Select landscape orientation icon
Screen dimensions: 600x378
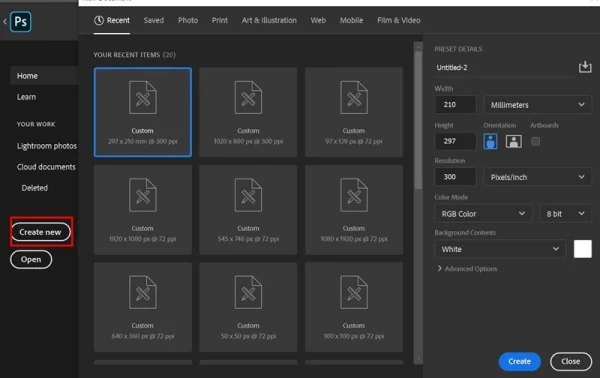click(514, 141)
